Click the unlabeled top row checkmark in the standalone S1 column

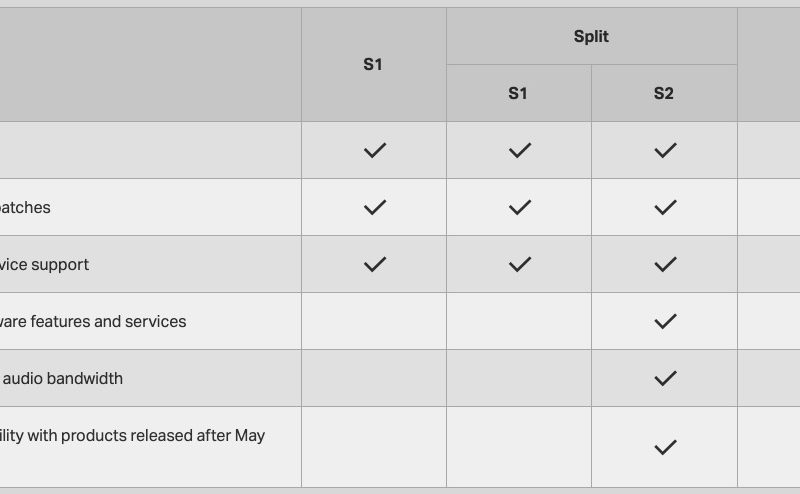coord(374,151)
